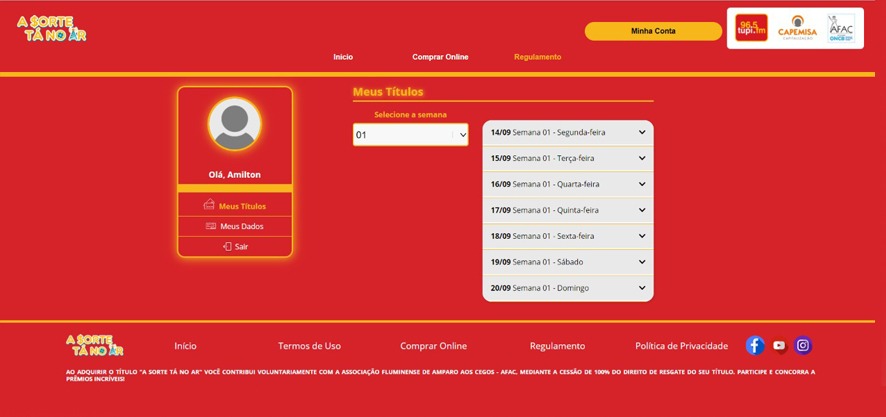Open Regulamento in the top navigation
886x417 pixels.
point(537,57)
